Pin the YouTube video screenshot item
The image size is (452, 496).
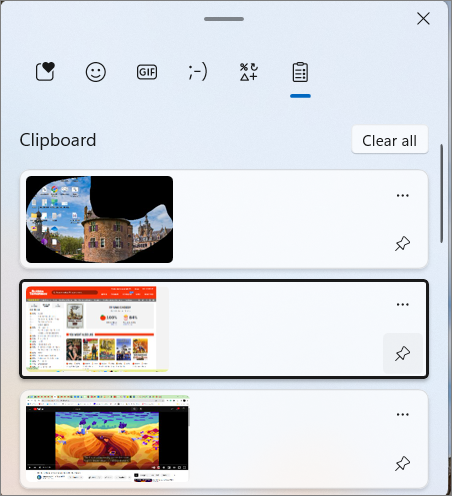[403, 463]
